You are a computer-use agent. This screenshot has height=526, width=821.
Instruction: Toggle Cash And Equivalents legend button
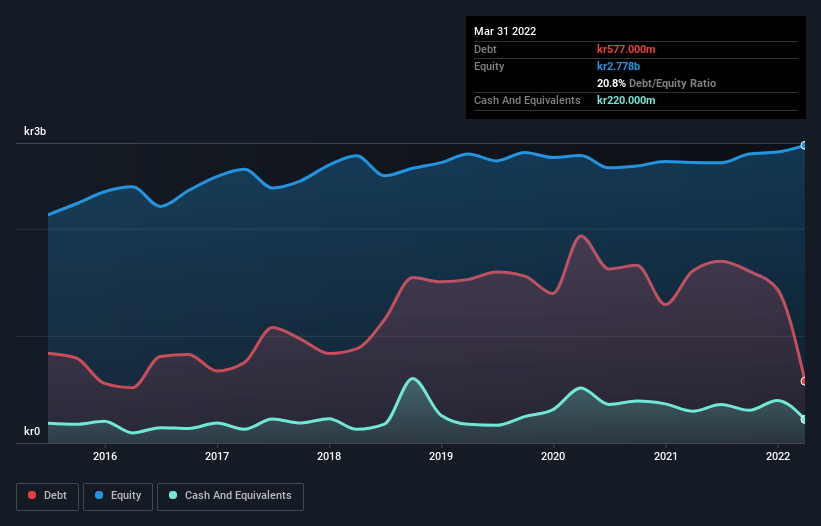(230, 496)
